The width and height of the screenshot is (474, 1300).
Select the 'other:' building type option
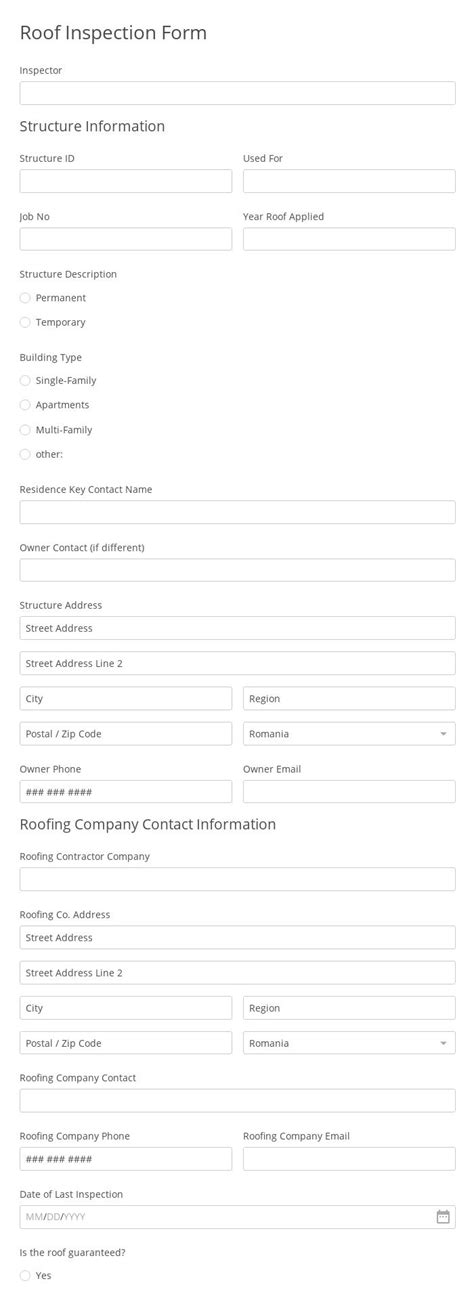click(x=25, y=454)
